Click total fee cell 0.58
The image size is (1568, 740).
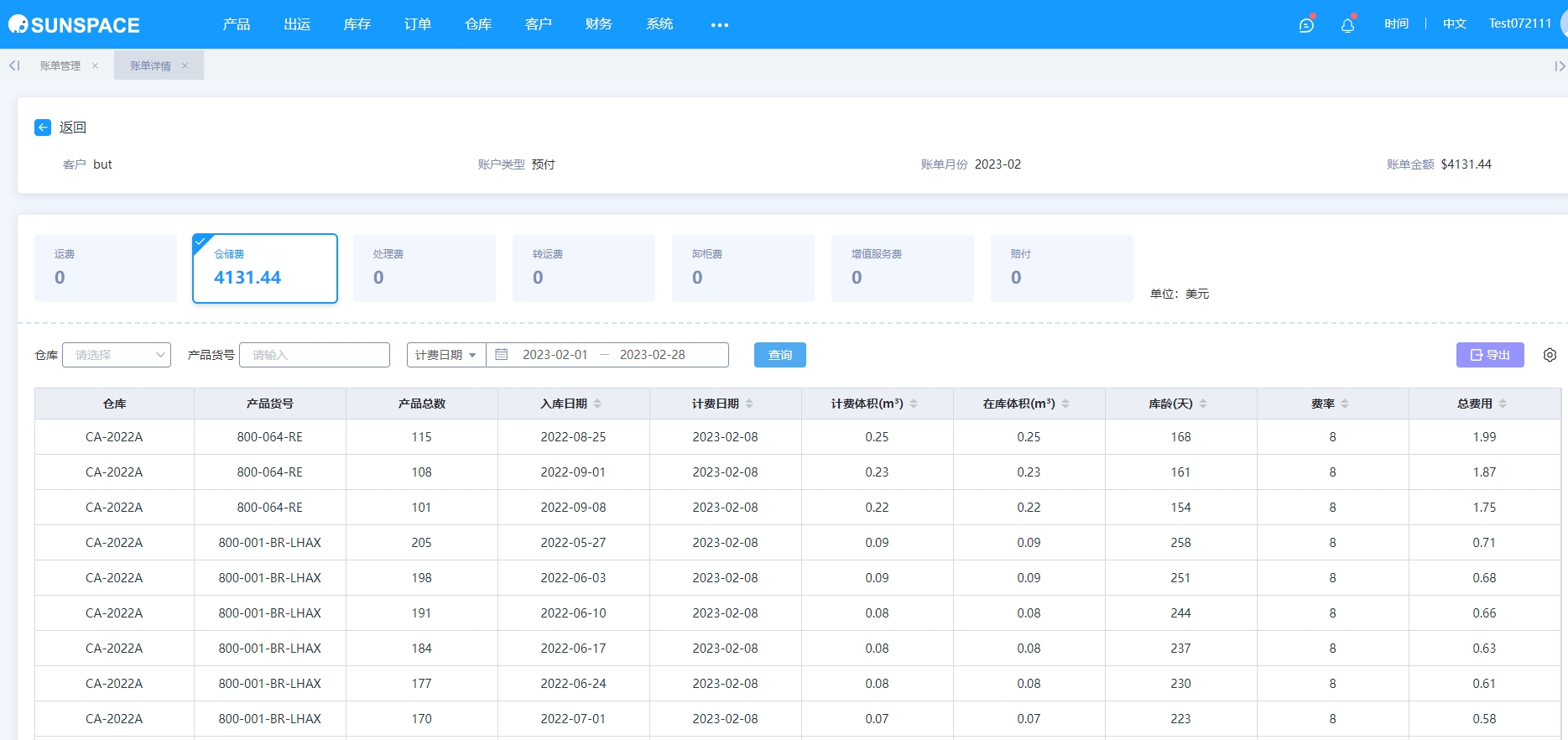(x=1484, y=719)
